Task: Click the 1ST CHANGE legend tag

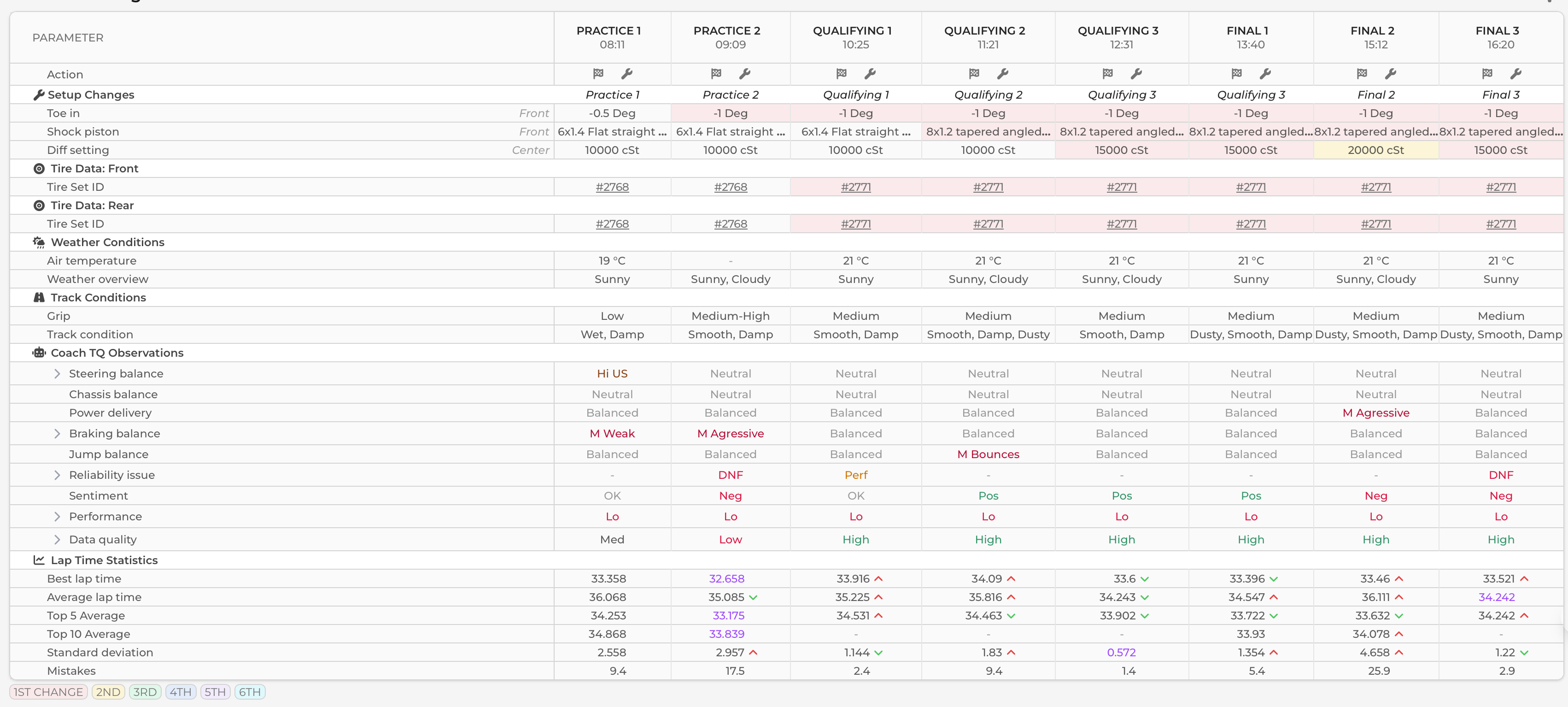Action: pos(48,692)
